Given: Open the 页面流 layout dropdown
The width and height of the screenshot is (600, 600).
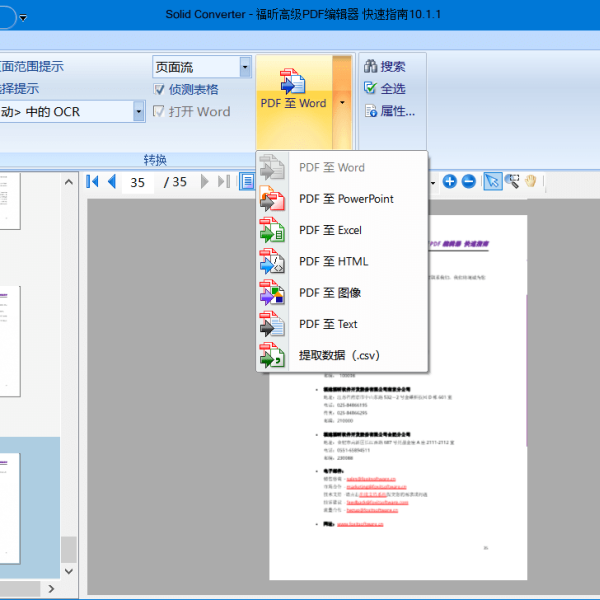Looking at the screenshot, I should [x=245, y=67].
